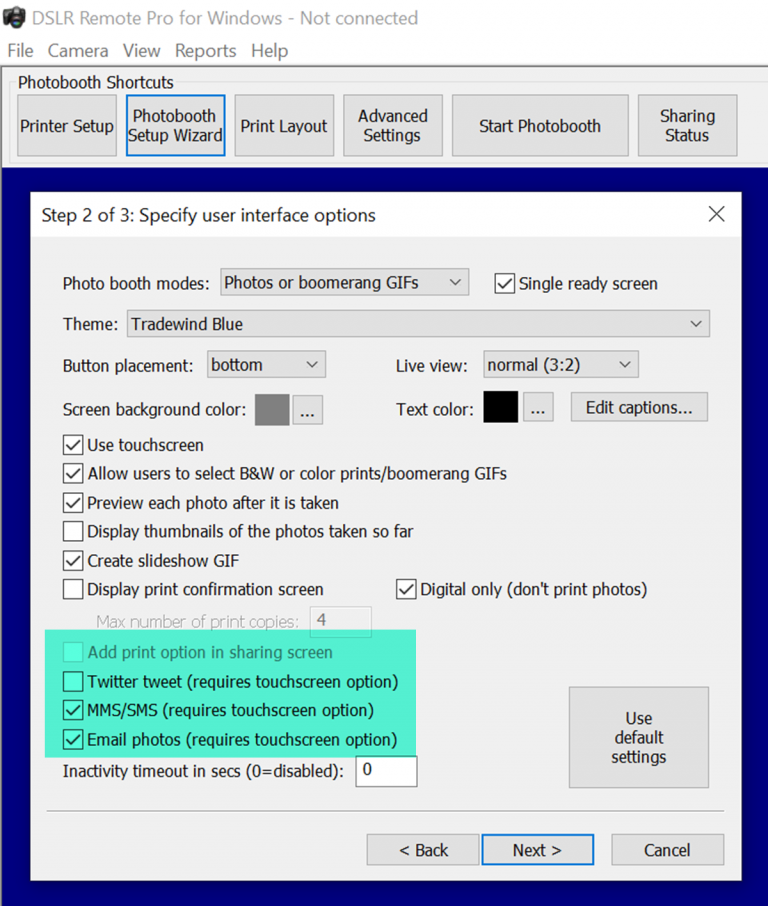Viewport: 768px width, 906px height.
Task: Click the Edit captions button
Action: [639, 407]
